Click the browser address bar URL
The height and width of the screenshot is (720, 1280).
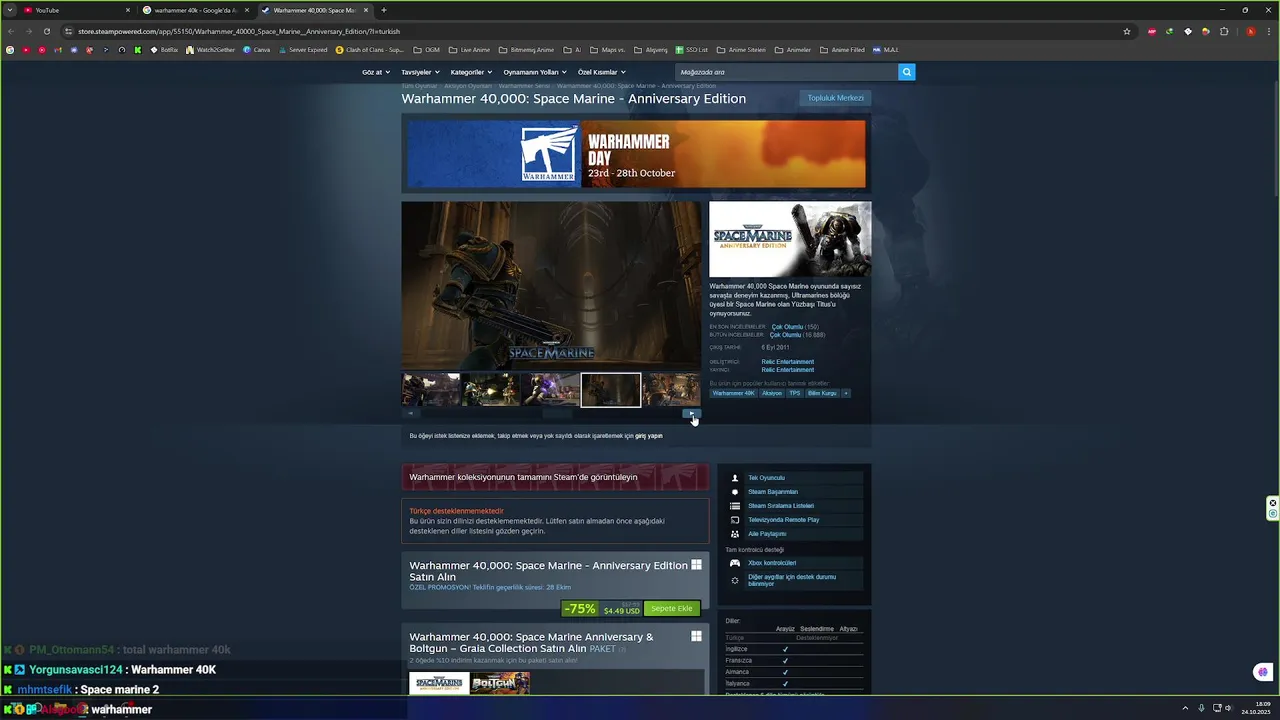point(239,31)
